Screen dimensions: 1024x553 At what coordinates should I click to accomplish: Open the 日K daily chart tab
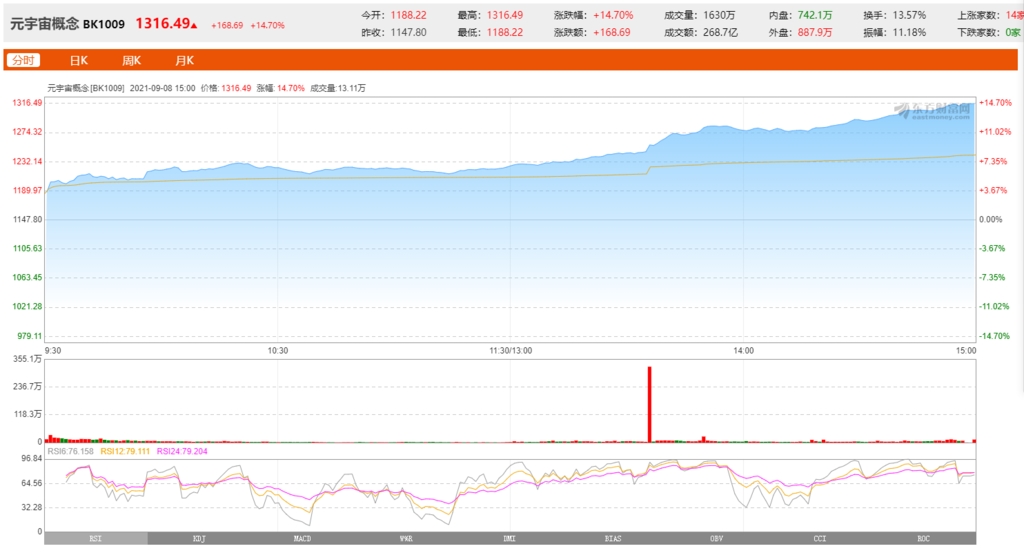[x=78, y=61]
